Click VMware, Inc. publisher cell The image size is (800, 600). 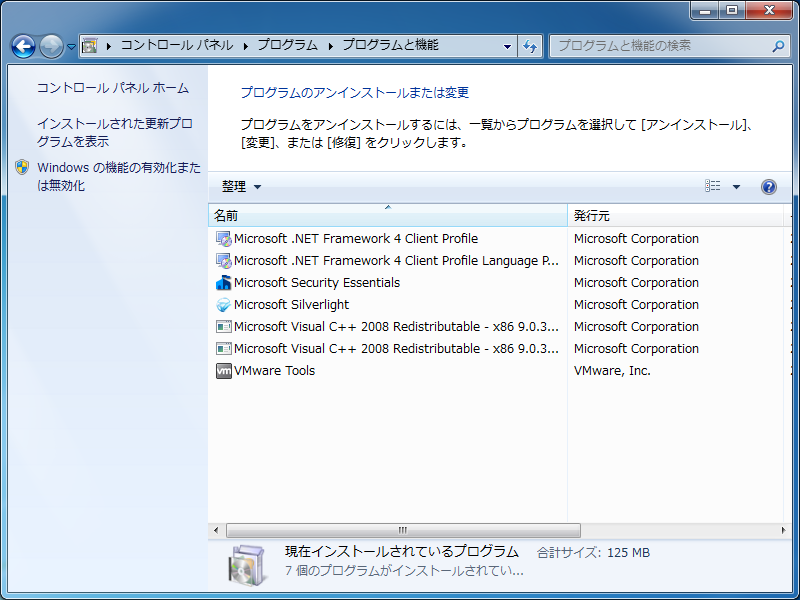[612, 370]
